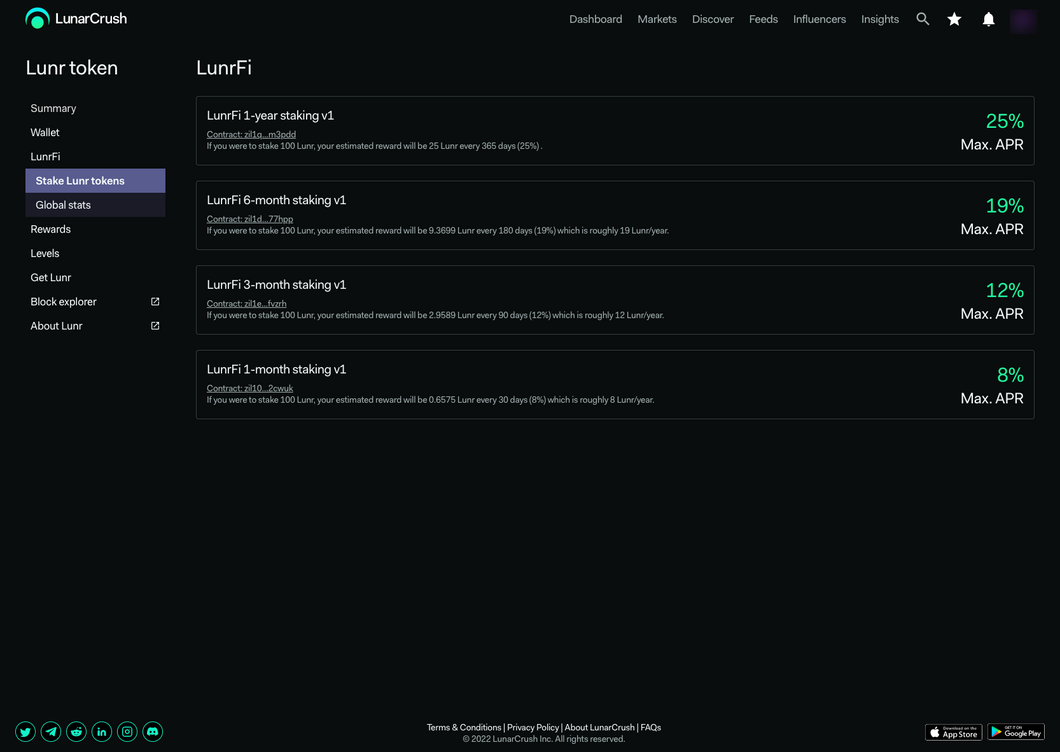1060x752 pixels.
Task: Open contract link zil1e...fvzrh
Action: coord(246,304)
